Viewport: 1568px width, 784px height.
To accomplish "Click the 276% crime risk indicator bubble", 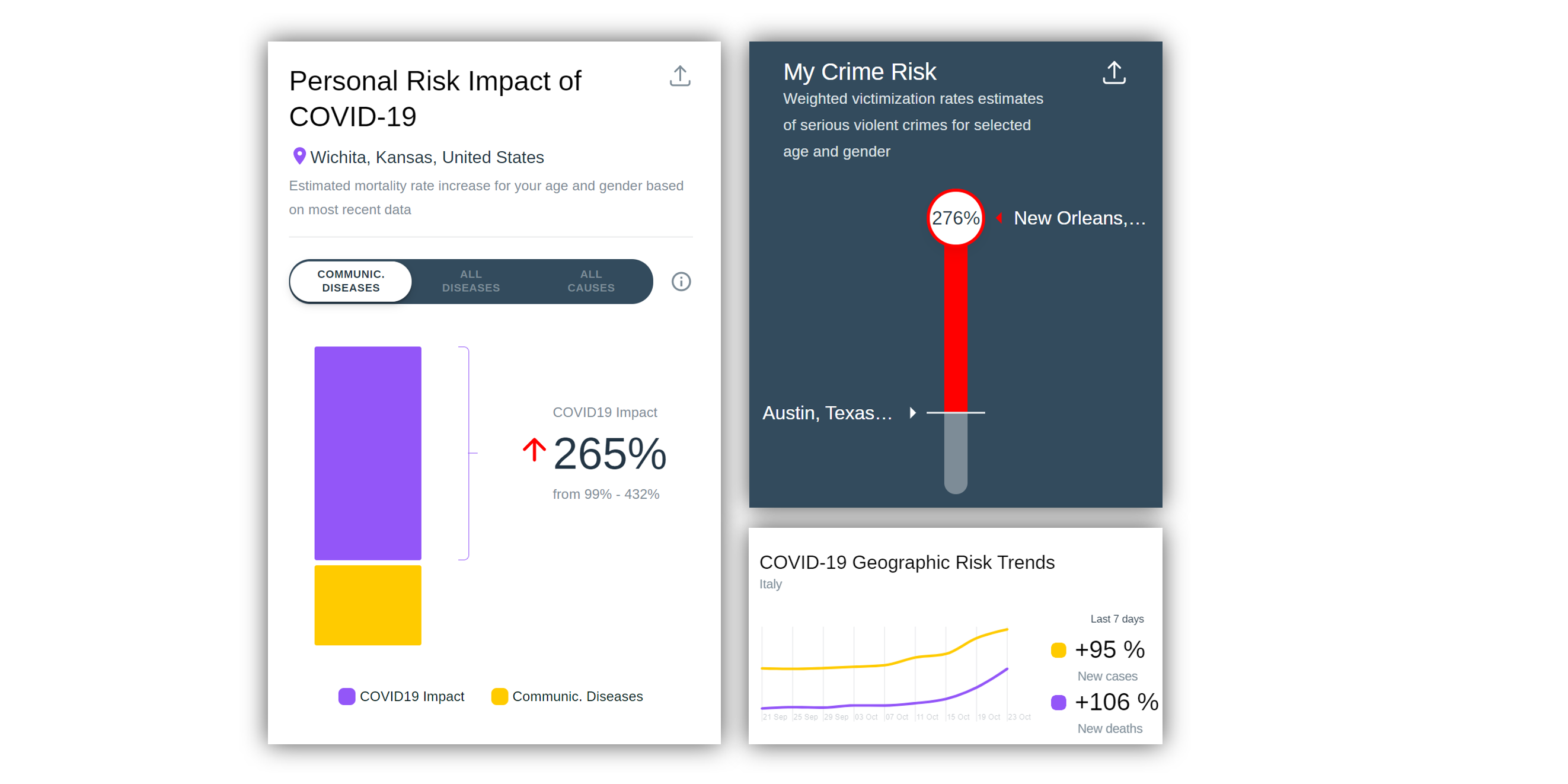I will tap(955, 217).
